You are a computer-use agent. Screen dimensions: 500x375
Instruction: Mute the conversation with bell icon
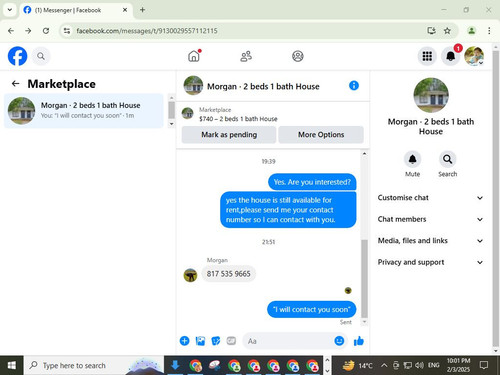coord(412,159)
